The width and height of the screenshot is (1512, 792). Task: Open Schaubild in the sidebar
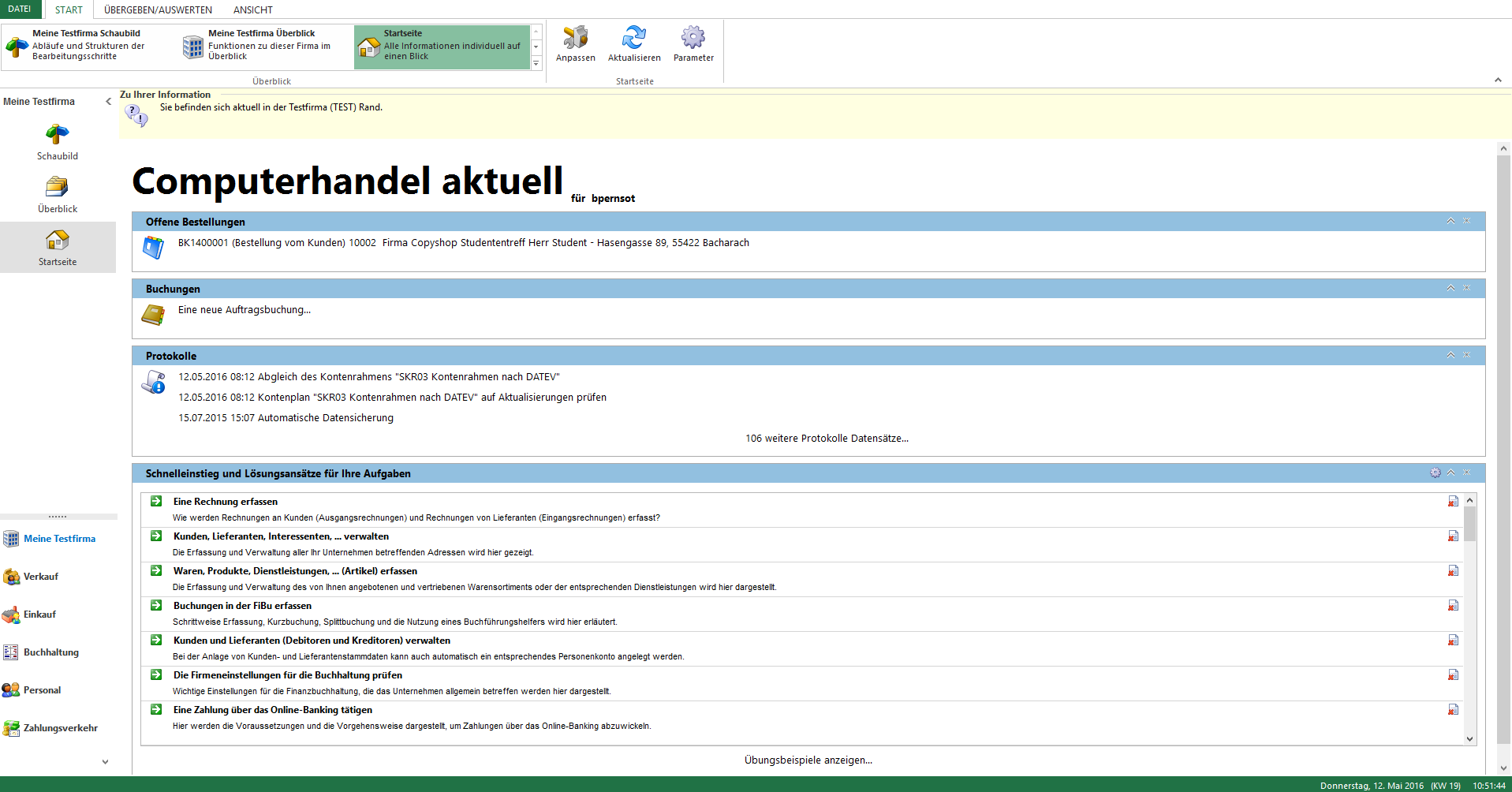click(58, 142)
